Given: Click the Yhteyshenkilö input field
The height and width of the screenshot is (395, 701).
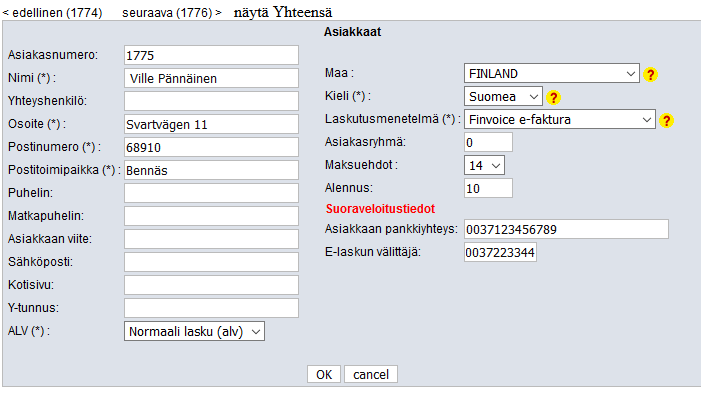Looking at the screenshot, I should [211, 101].
